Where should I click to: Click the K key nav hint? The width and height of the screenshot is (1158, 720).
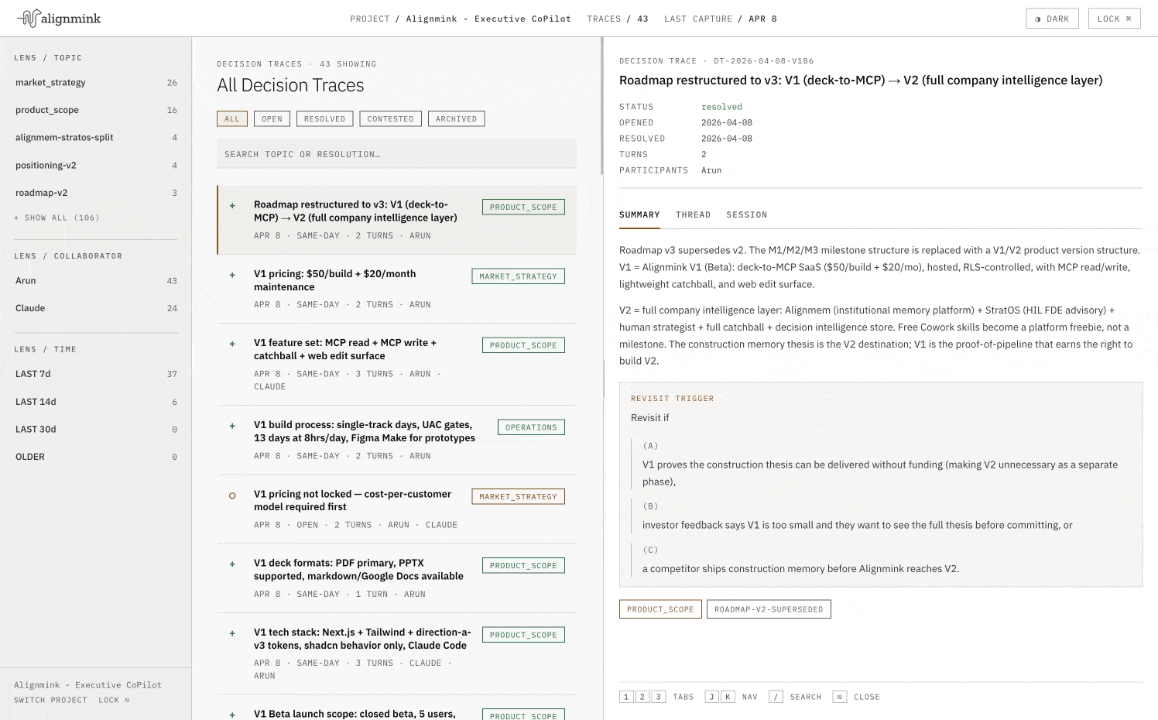click(x=728, y=696)
